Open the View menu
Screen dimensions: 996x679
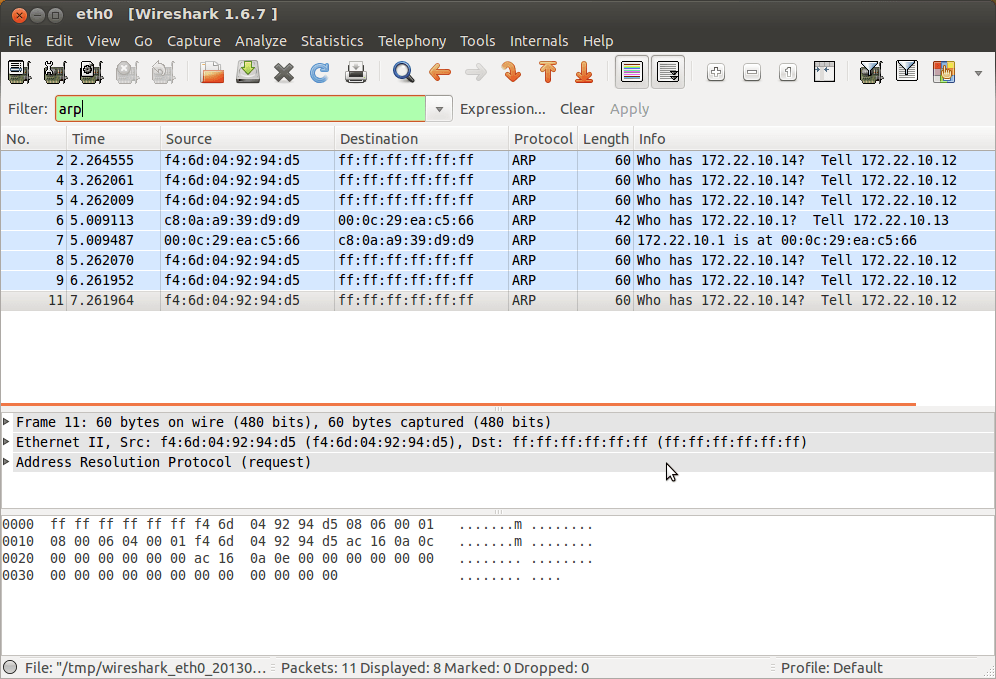coord(104,41)
